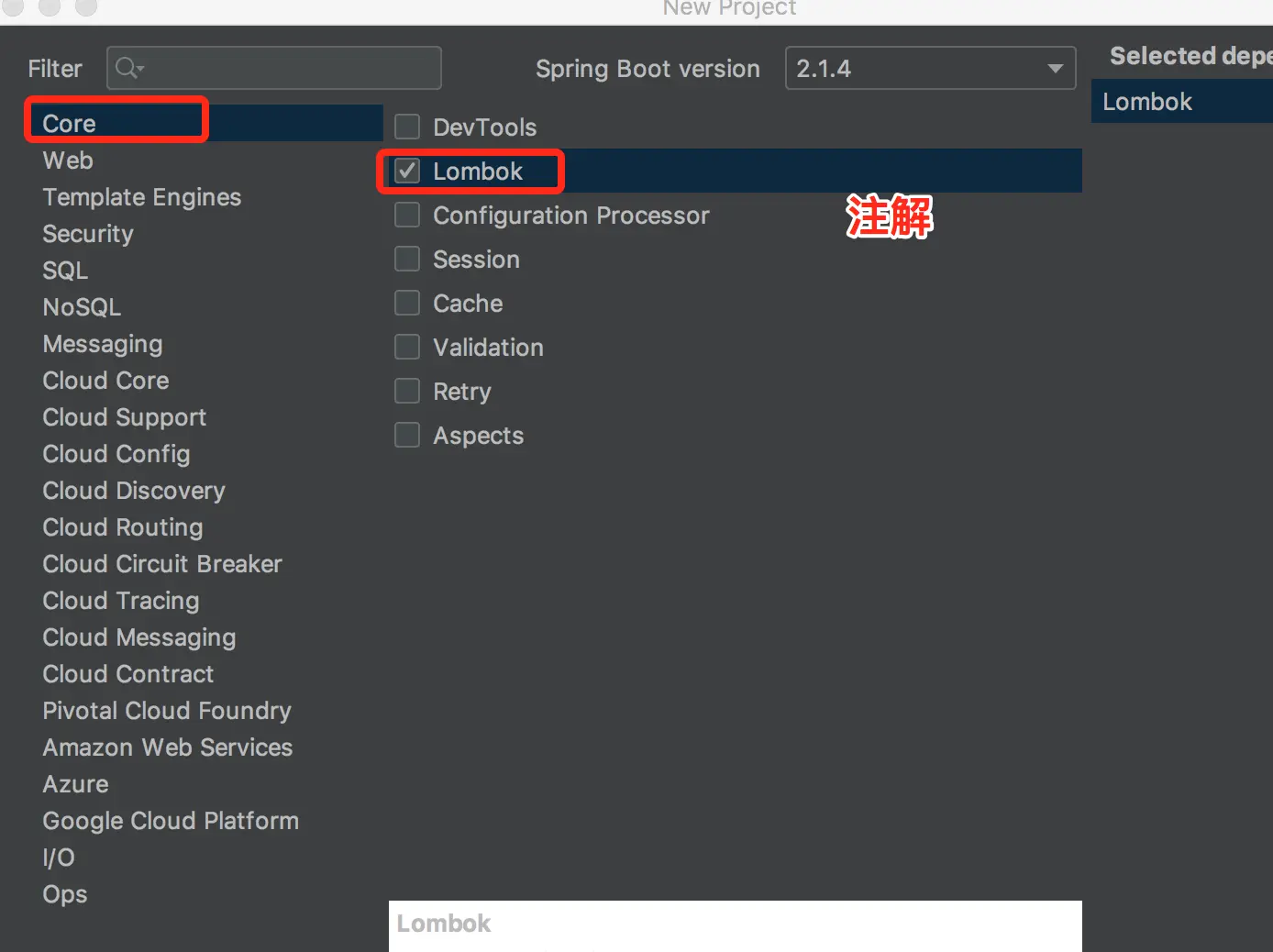
Task: Enable the DevTools checkbox
Action: click(407, 127)
